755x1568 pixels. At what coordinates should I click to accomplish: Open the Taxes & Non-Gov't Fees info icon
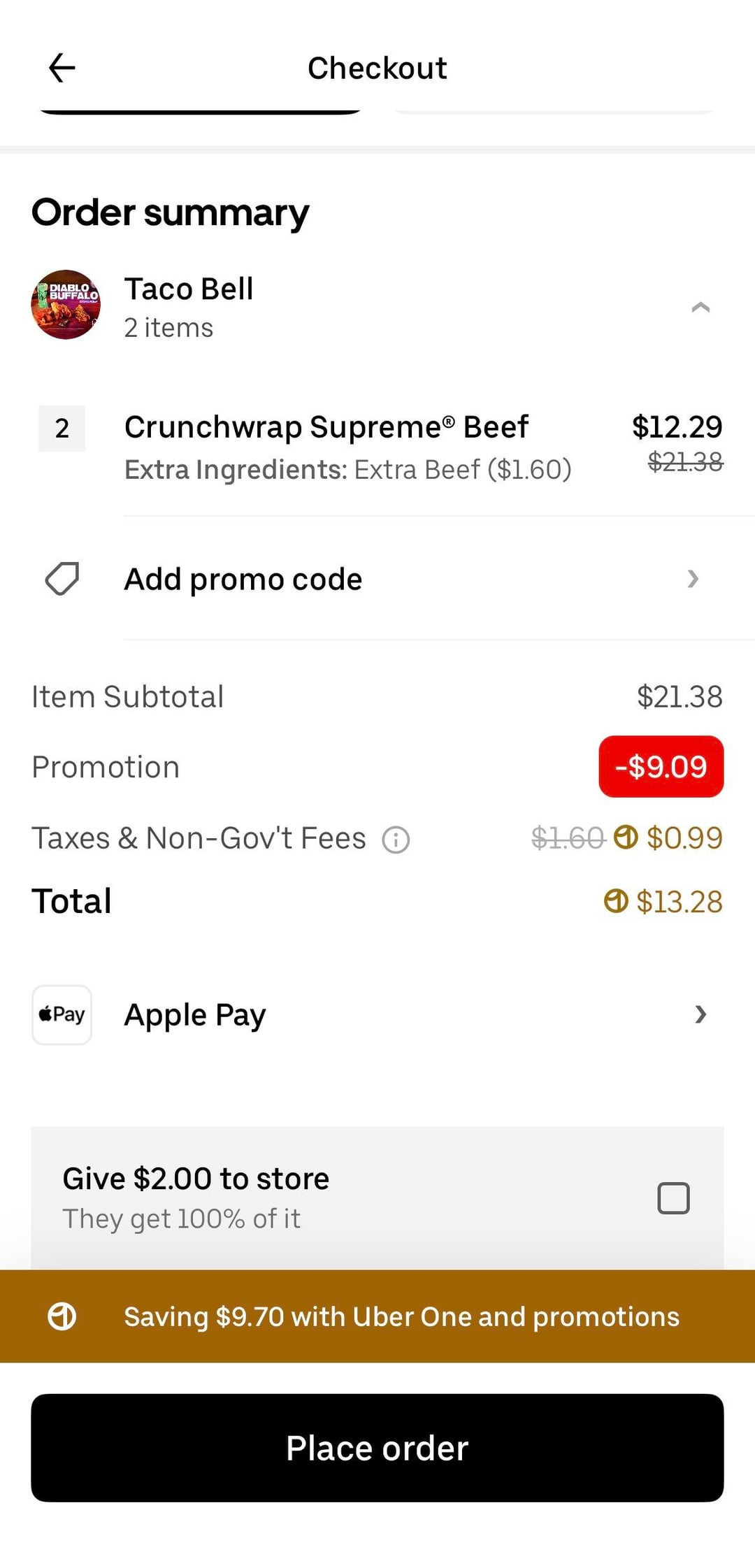tap(396, 839)
